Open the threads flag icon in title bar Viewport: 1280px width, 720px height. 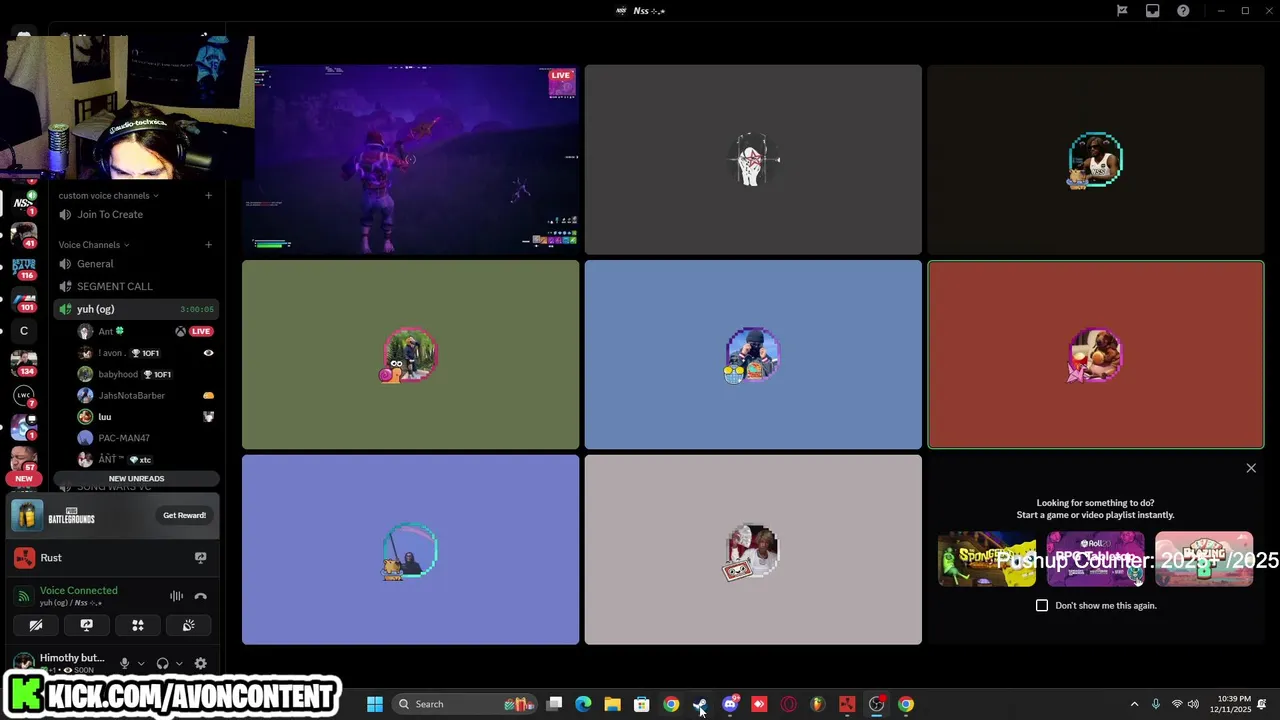pyautogui.click(x=1122, y=11)
